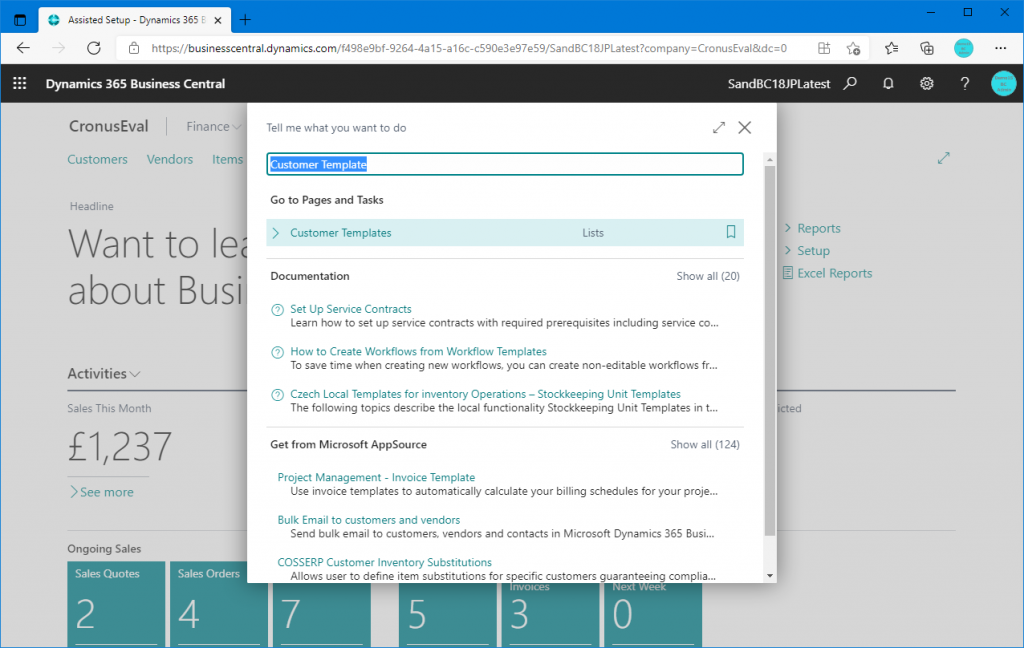Image resolution: width=1024 pixels, height=648 pixels.
Task: Click the help icon beside Create Workflows article
Action: pyautogui.click(x=278, y=352)
